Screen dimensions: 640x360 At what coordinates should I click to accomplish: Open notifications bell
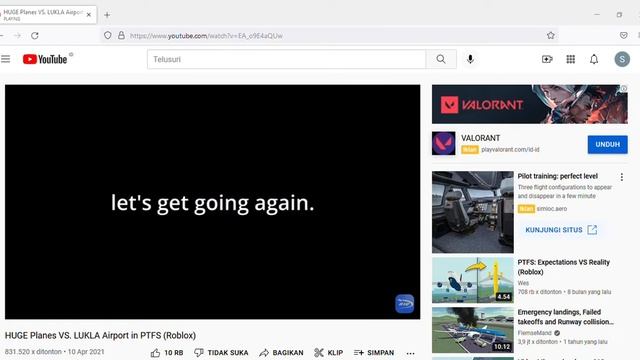click(594, 59)
